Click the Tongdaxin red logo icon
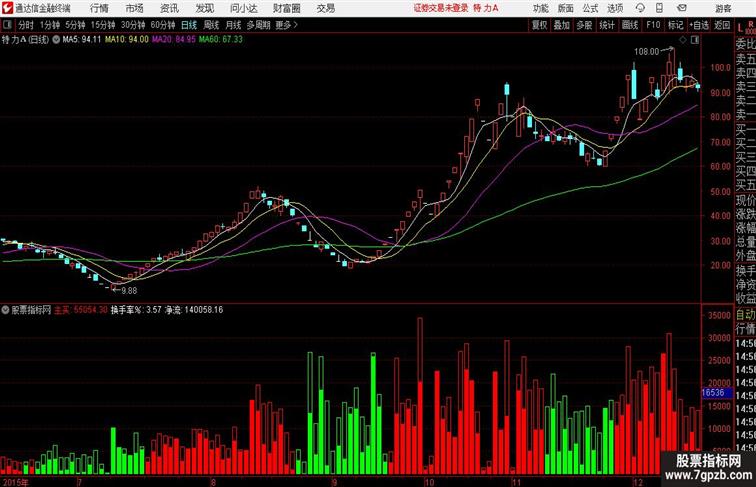Viewport: 756px width, 487px height. pyautogui.click(x=7, y=8)
